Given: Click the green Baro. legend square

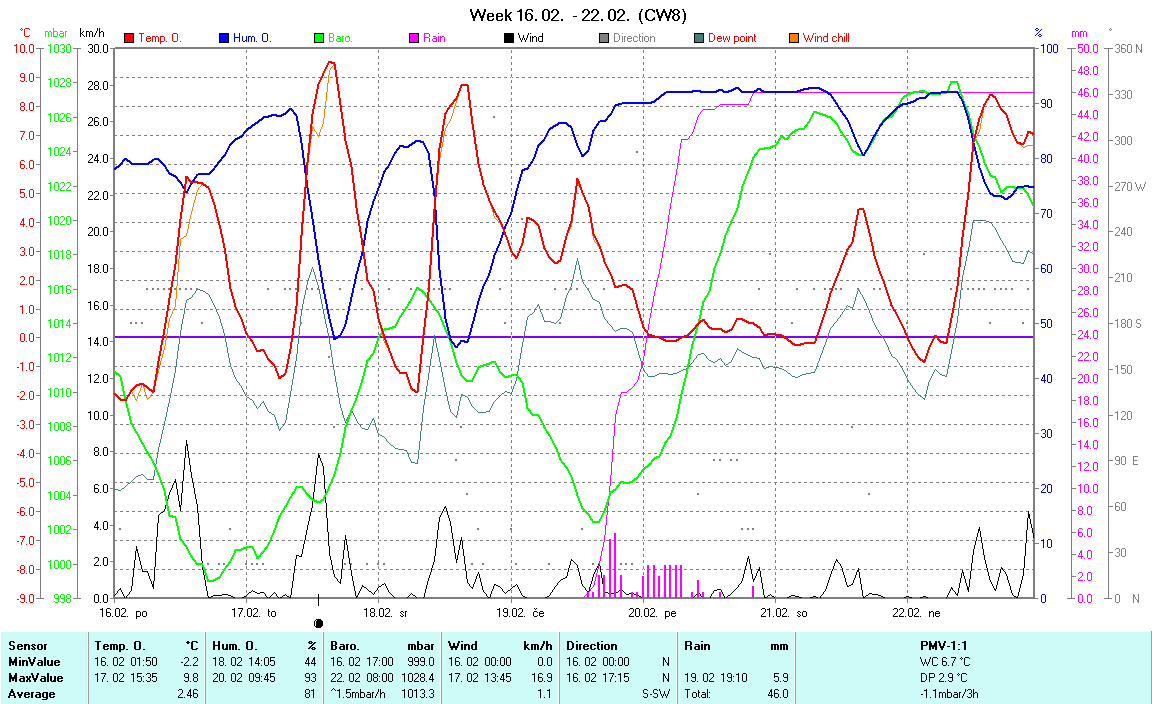Looking at the screenshot, I should 320,38.
